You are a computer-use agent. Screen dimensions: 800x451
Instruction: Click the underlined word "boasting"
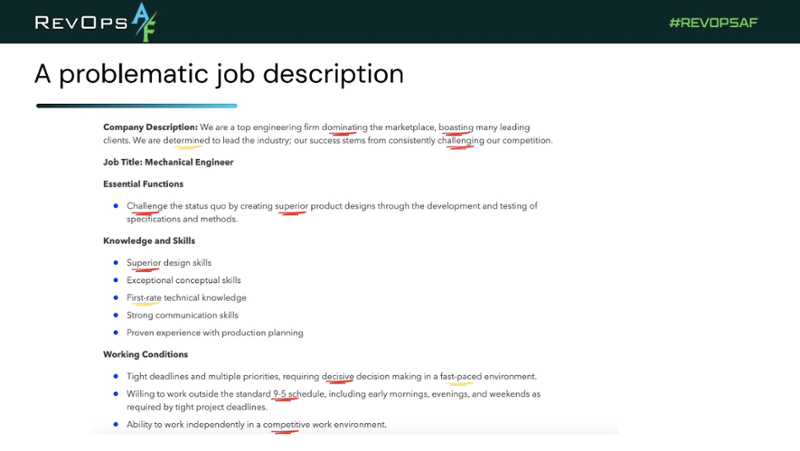(456, 127)
